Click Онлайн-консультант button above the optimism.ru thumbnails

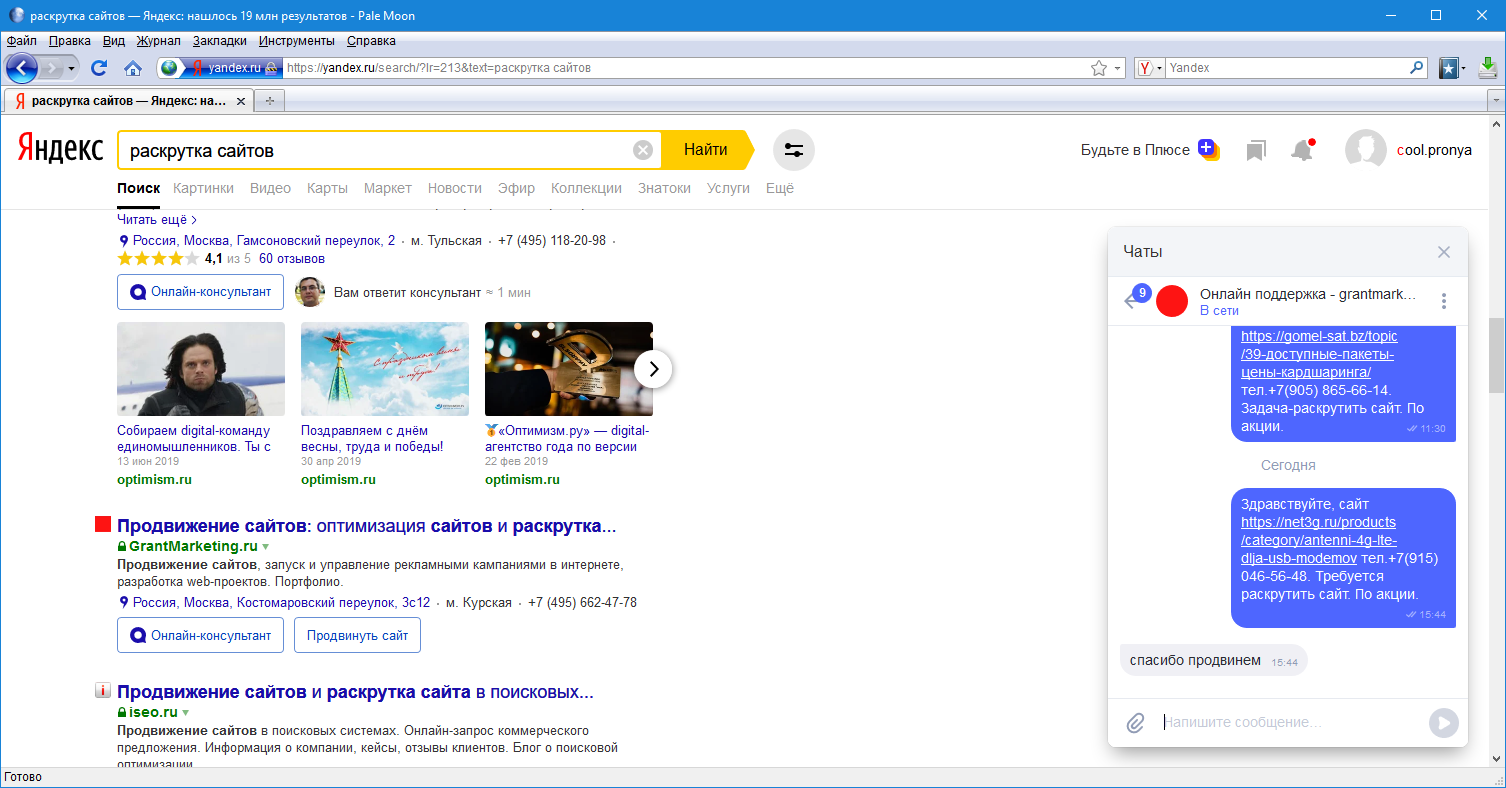[200, 292]
